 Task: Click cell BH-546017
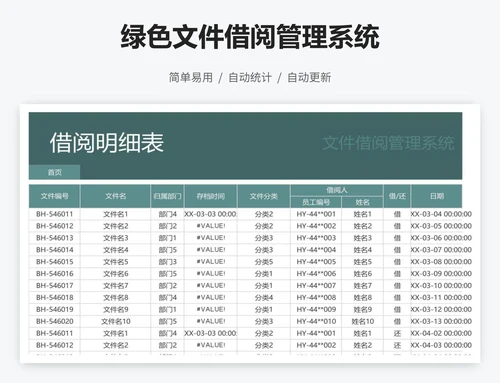click(x=55, y=286)
